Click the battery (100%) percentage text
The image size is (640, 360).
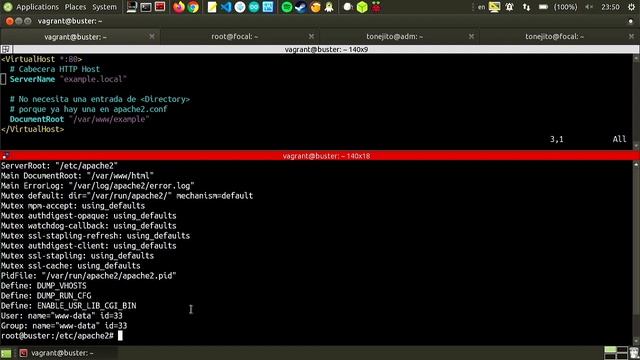tap(565, 7)
